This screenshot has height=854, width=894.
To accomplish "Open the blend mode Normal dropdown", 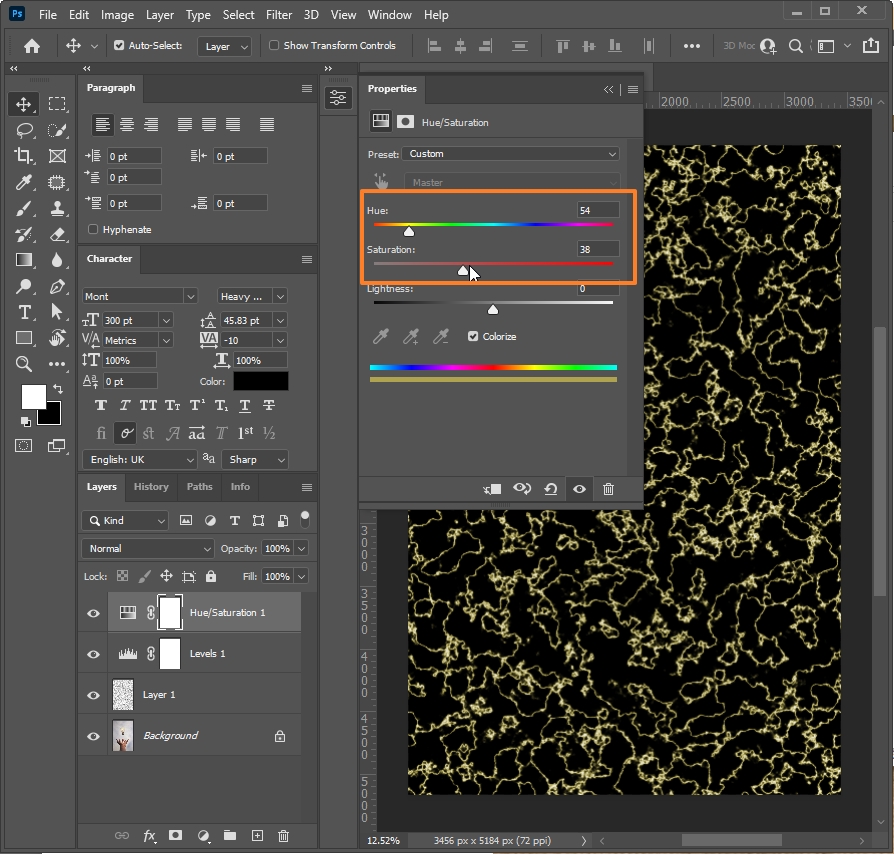I will tap(148, 549).
